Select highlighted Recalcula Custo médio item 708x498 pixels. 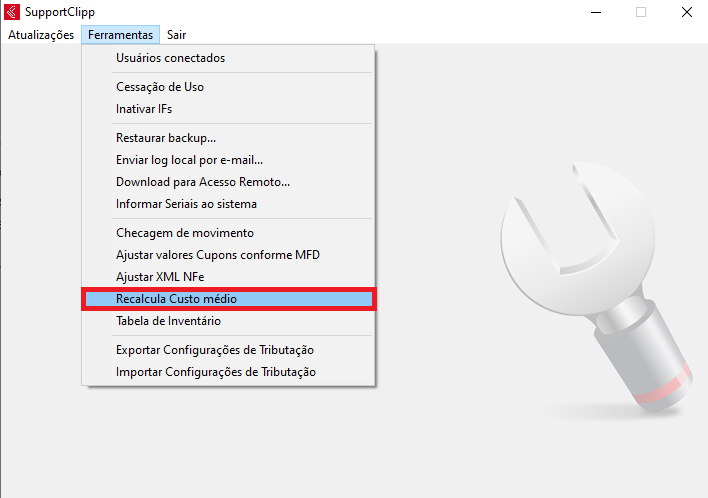pos(176,299)
